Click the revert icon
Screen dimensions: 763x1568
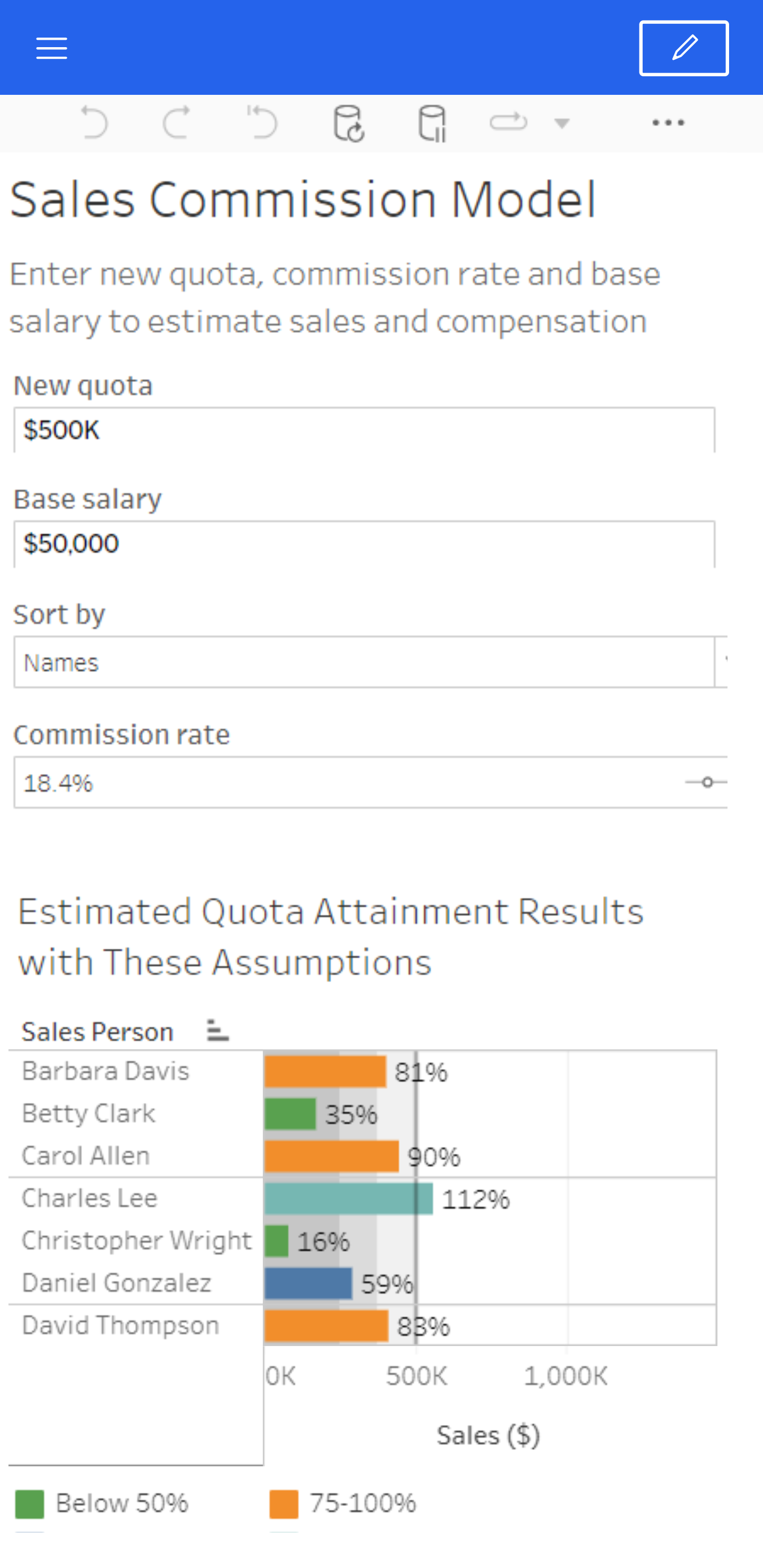(x=262, y=122)
